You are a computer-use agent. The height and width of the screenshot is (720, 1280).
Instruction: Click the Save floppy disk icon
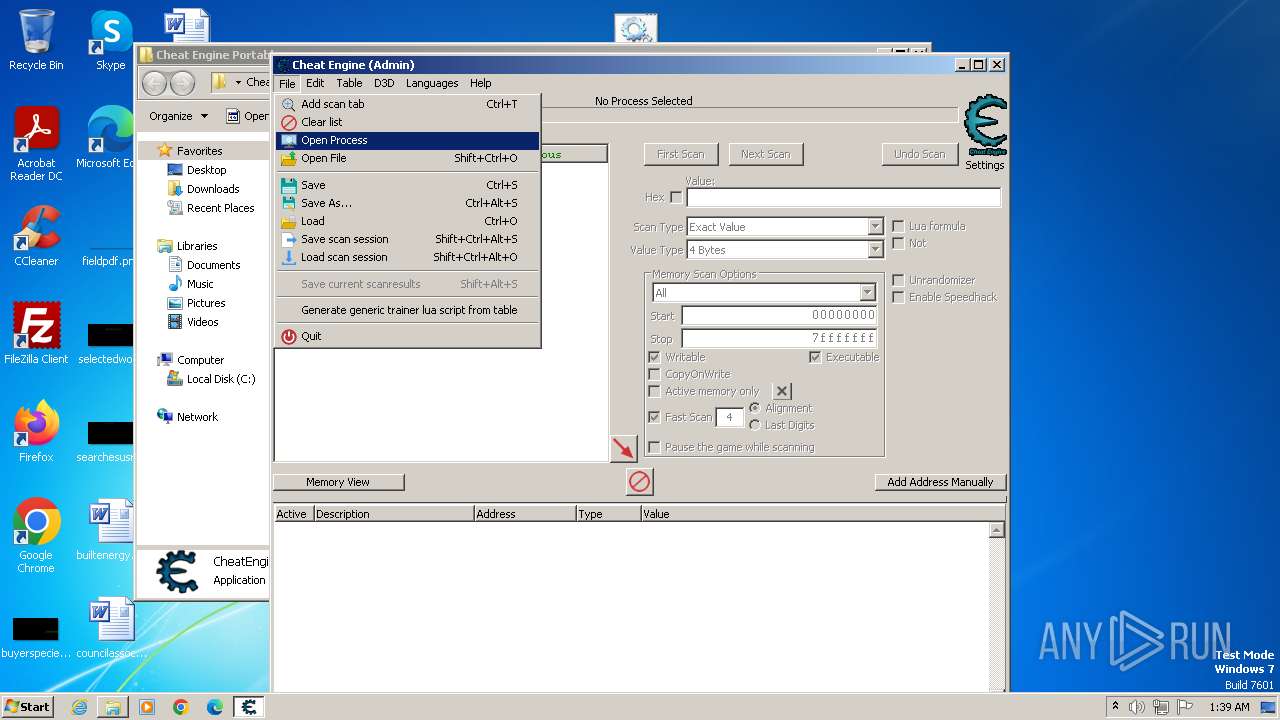(x=289, y=185)
